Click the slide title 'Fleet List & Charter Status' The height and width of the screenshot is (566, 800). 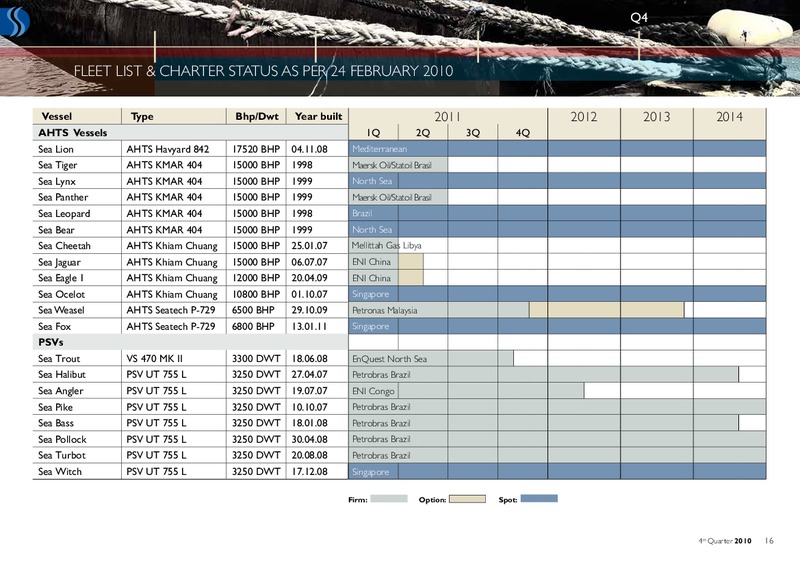tap(263, 71)
